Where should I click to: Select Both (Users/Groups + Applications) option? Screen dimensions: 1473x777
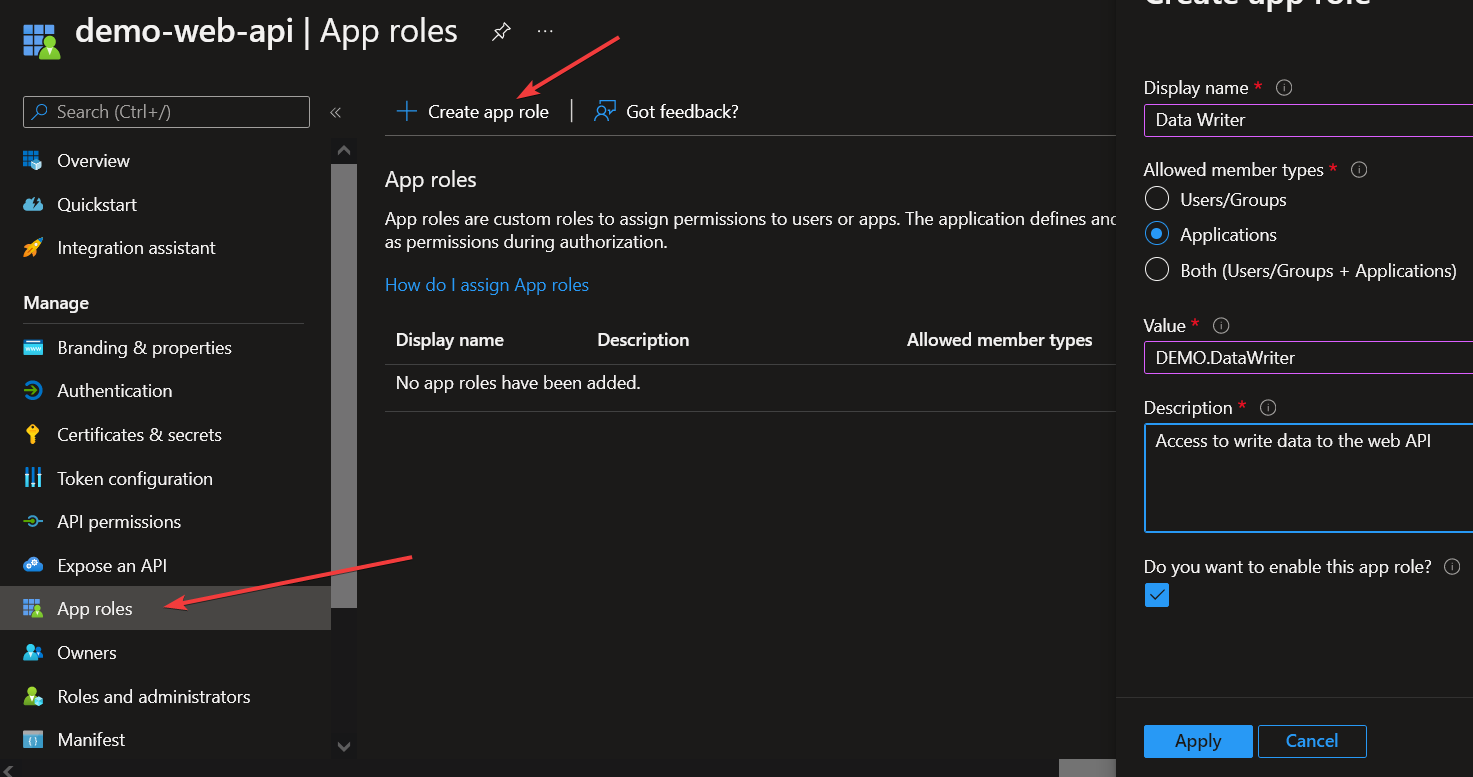pos(1157,270)
